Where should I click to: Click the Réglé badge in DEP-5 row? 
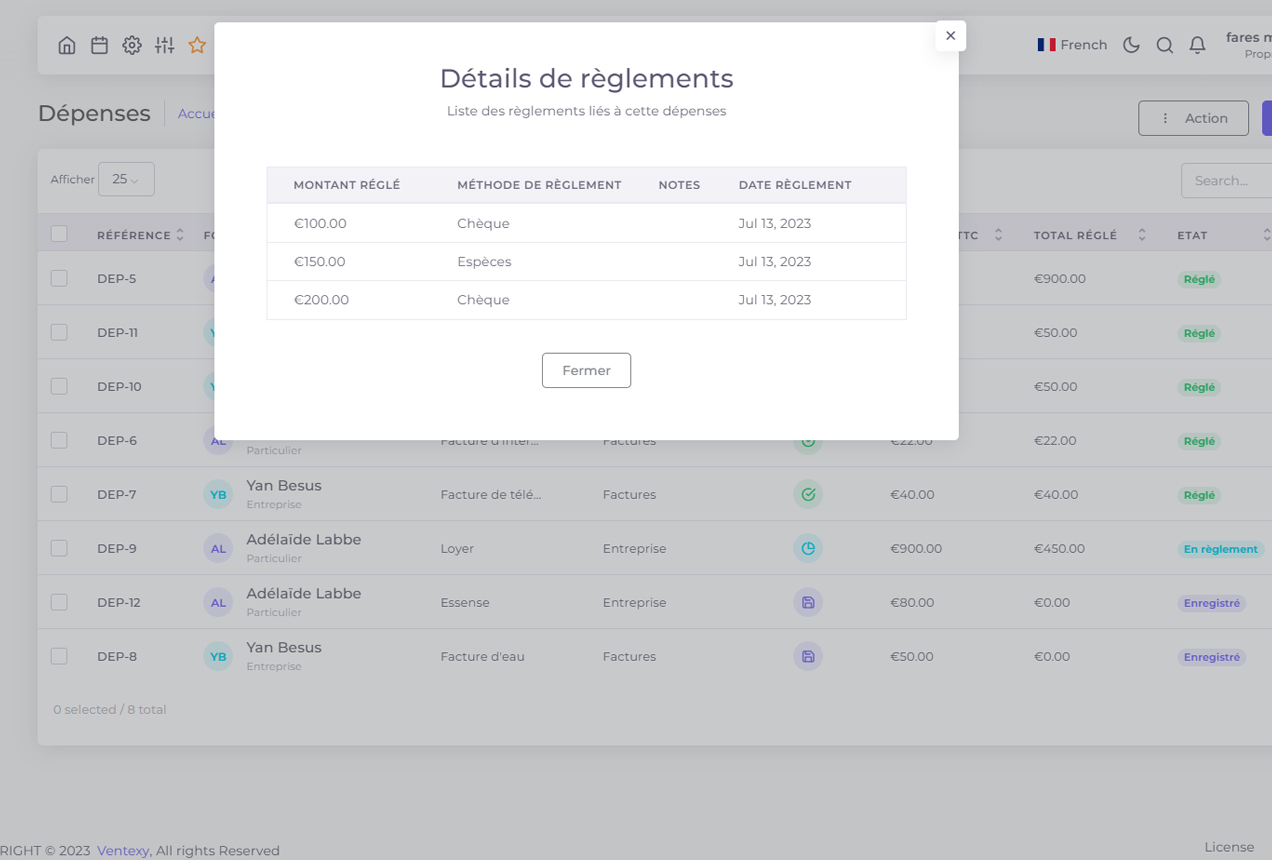(x=1199, y=279)
